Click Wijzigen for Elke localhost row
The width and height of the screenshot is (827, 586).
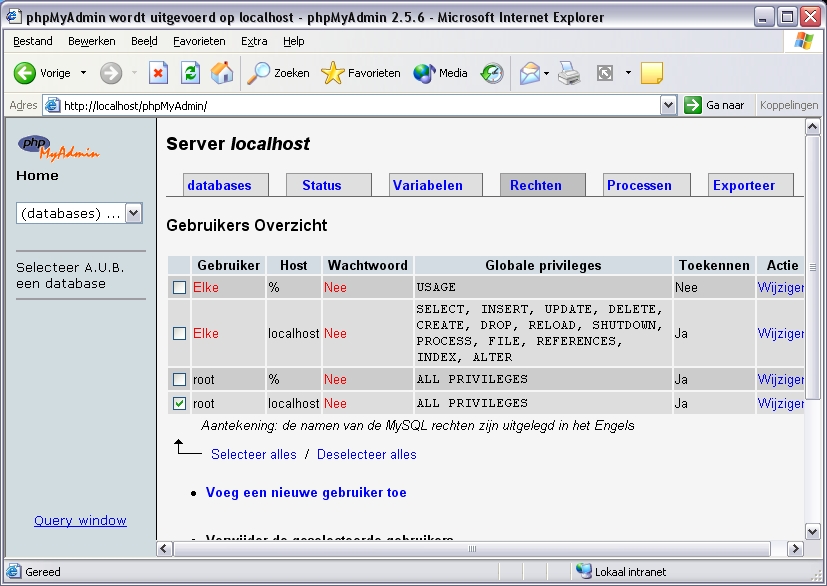click(x=781, y=333)
